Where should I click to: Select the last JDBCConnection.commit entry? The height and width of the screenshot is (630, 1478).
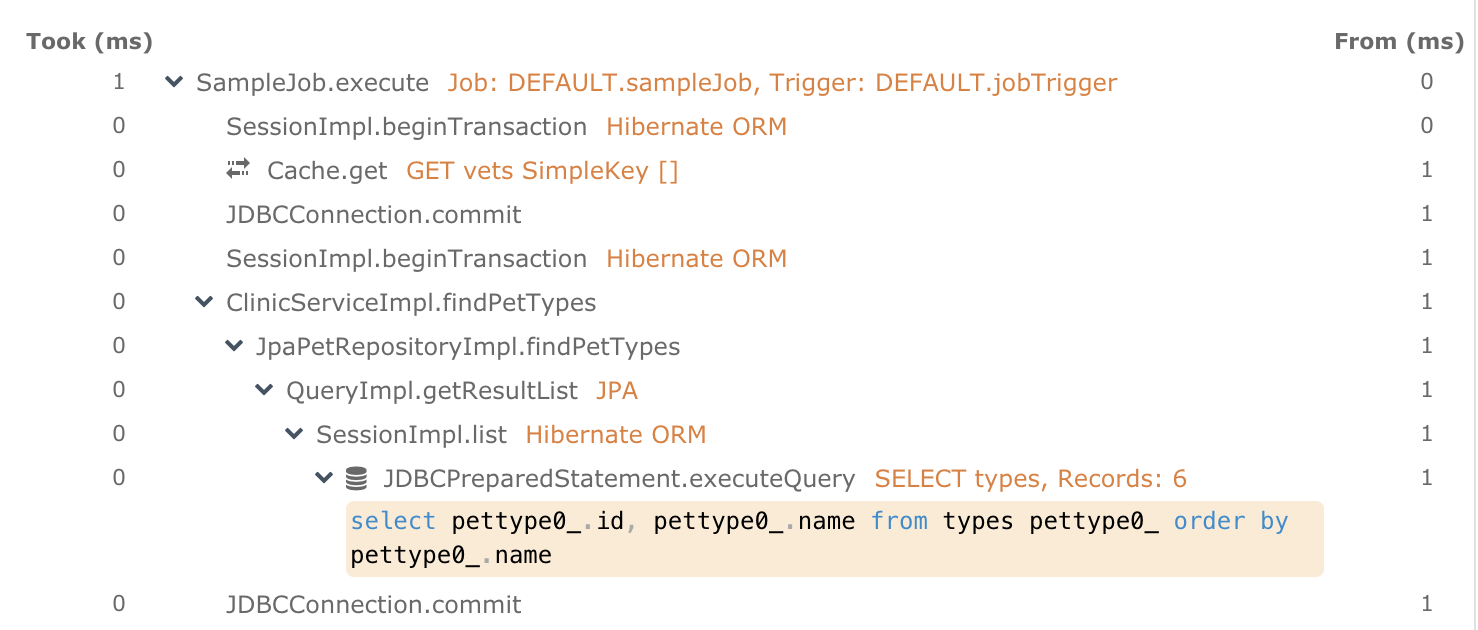click(x=372, y=604)
